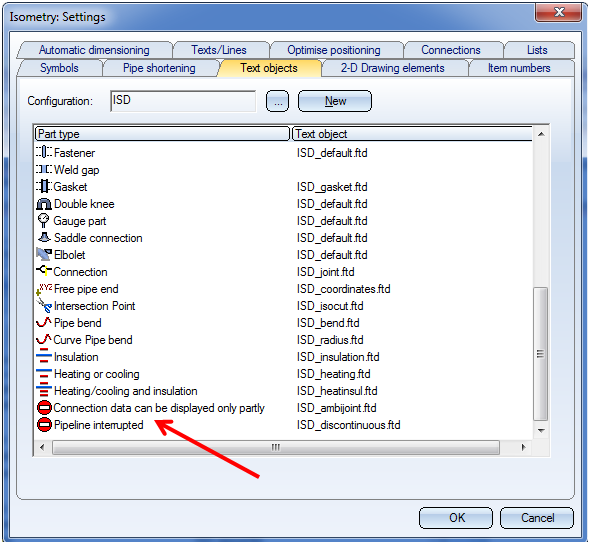Viewport: 592px width, 546px height.
Task: Click ISD_heating.ftd text object cell
Action: click(333, 374)
